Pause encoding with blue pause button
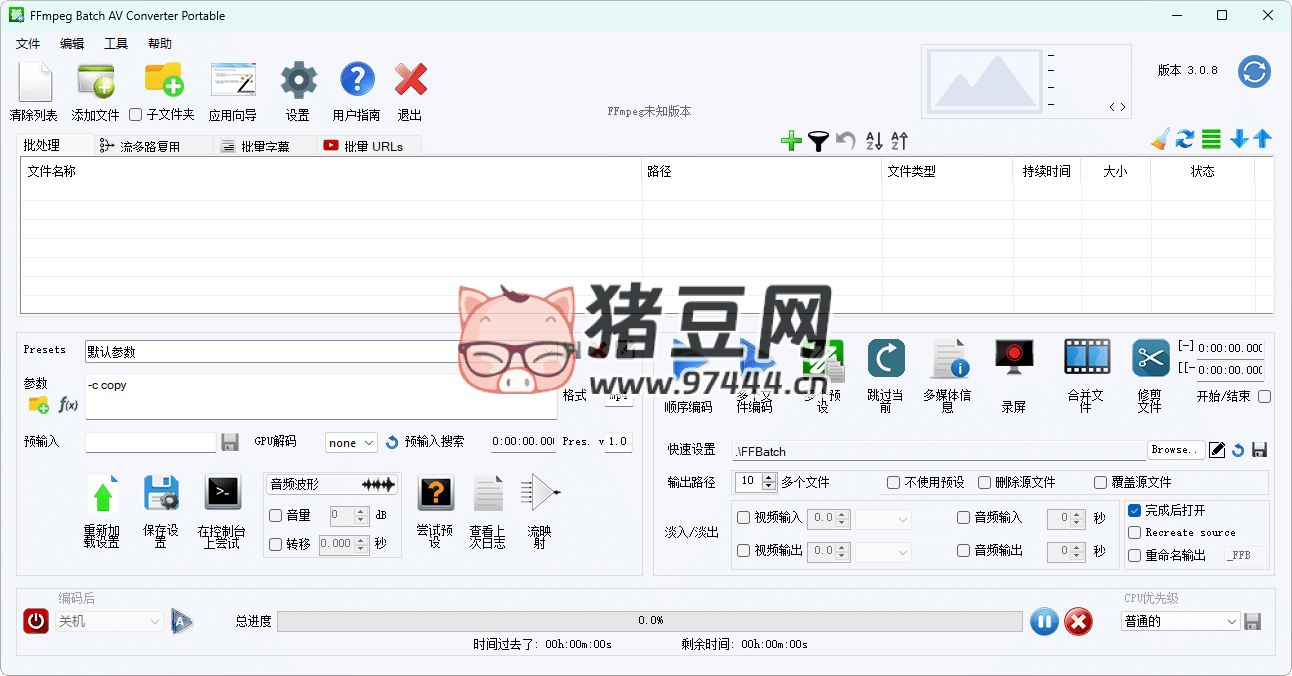This screenshot has height=676, width=1292. click(x=1043, y=621)
